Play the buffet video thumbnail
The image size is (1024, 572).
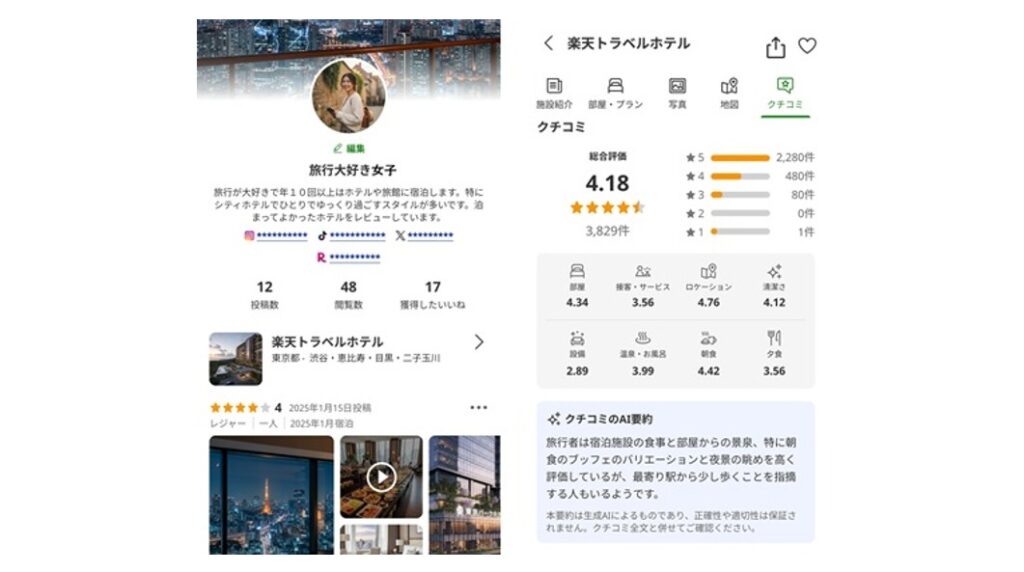[x=381, y=477]
